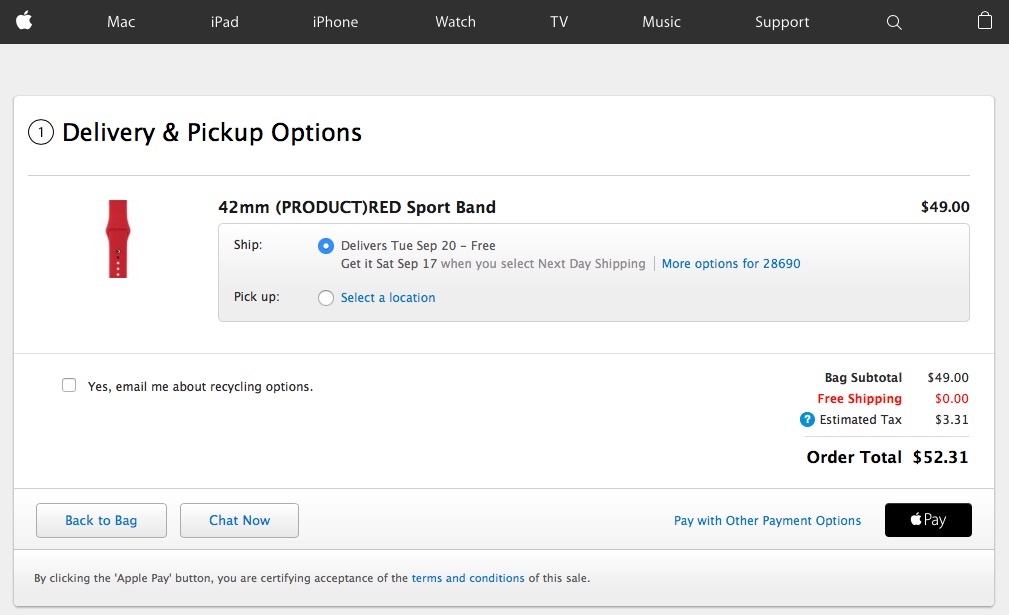Viewport: 1009px width, 615px height.
Task: Choose the Pick up radio button
Action: (326, 298)
